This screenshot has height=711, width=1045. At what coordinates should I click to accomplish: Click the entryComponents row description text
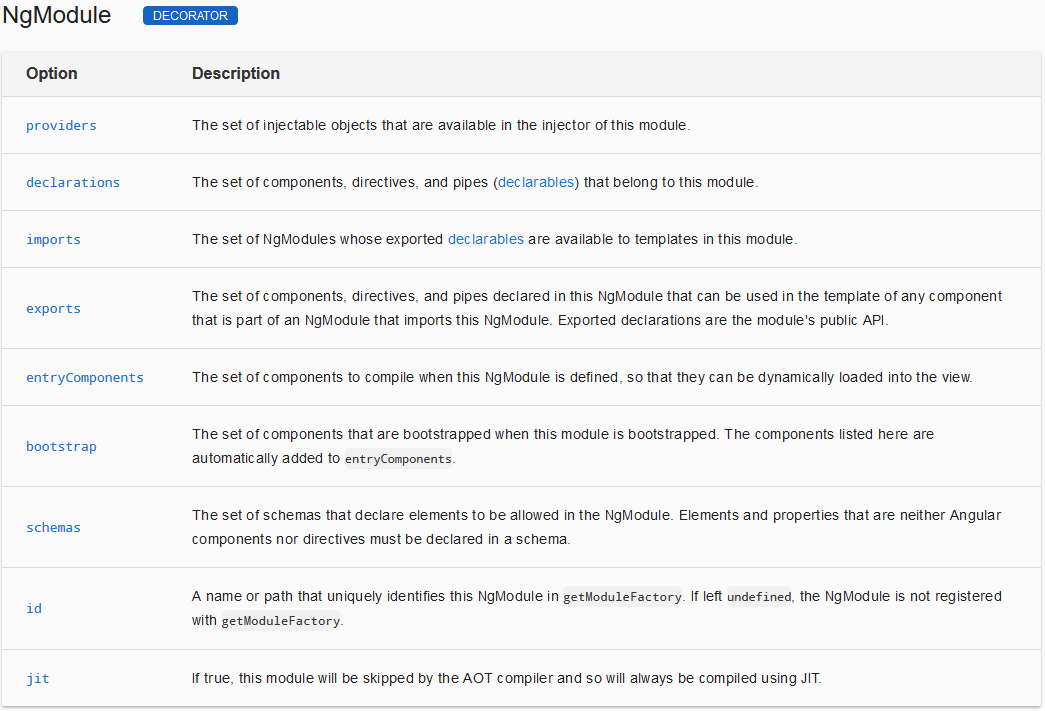(582, 377)
